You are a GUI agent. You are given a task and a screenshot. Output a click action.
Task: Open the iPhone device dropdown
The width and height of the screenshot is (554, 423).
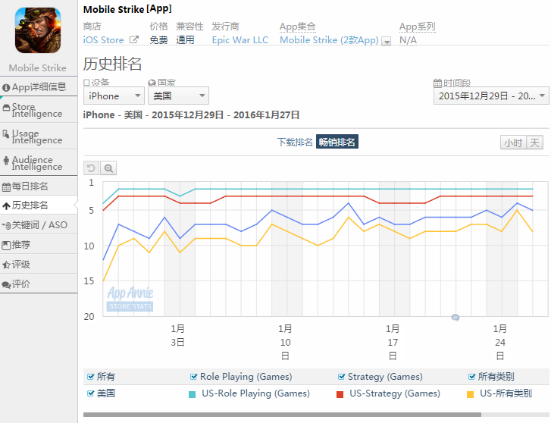point(114,96)
